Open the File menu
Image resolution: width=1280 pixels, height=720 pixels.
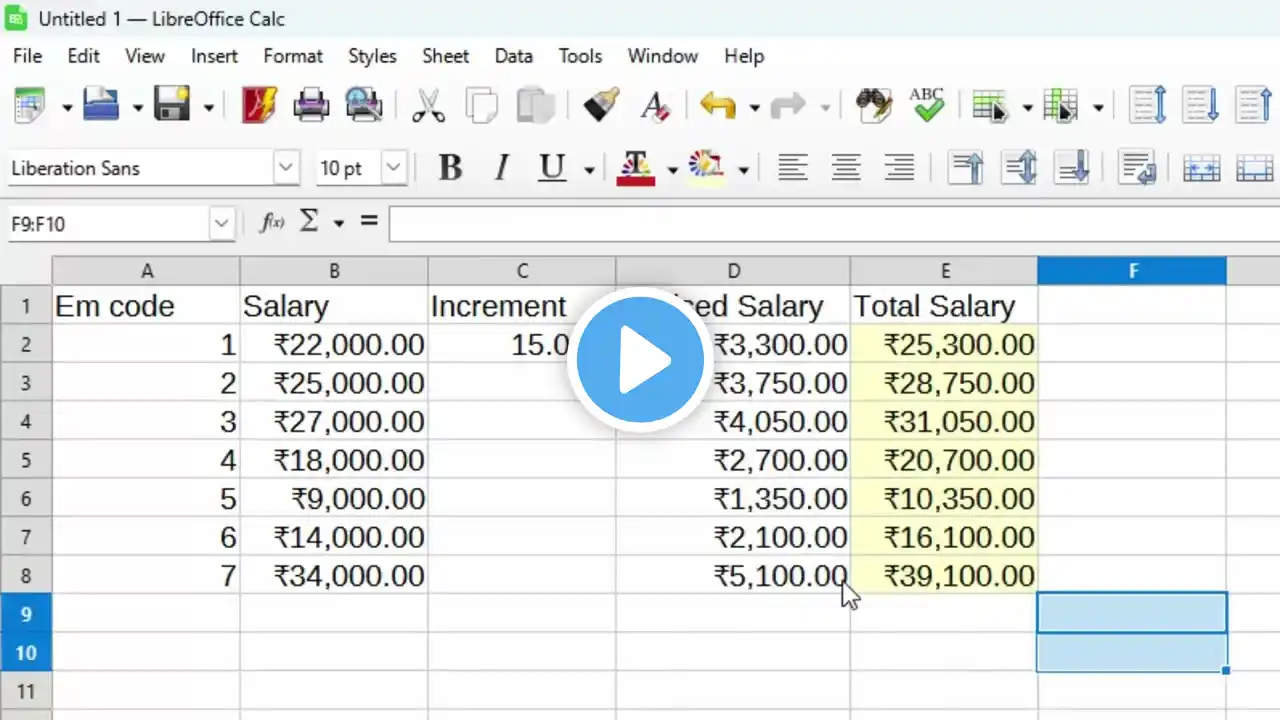point(27,56)
